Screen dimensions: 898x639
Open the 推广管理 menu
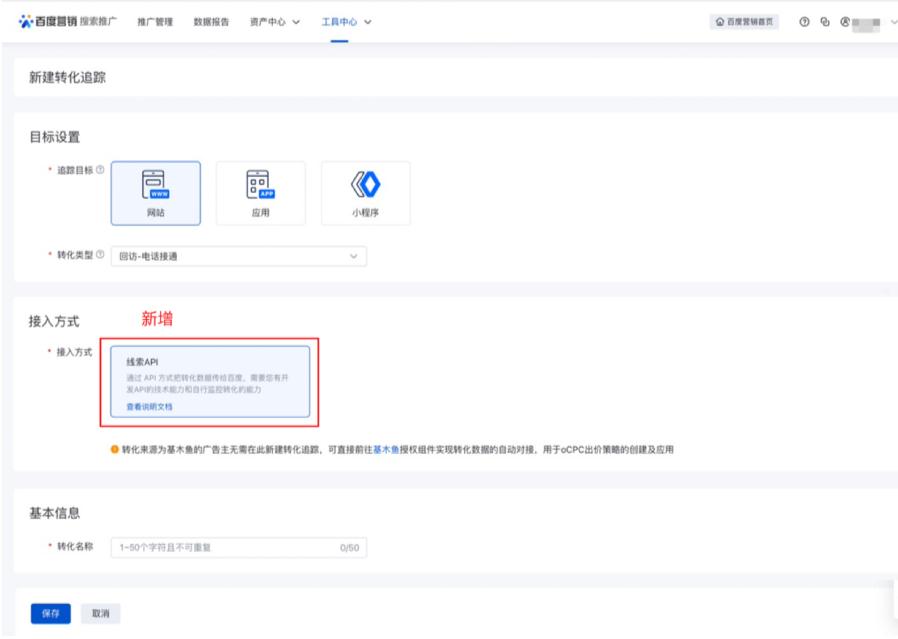tap(155, 22)
